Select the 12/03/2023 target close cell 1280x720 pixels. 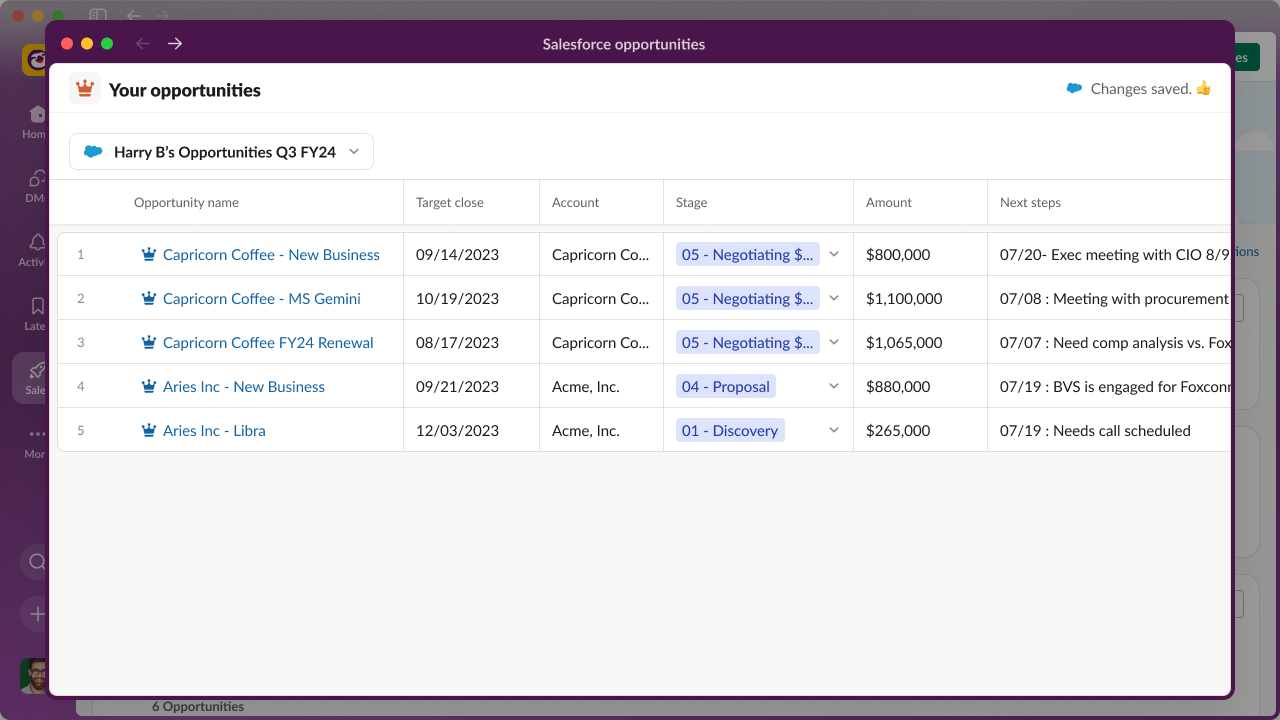tap(471, 431)
